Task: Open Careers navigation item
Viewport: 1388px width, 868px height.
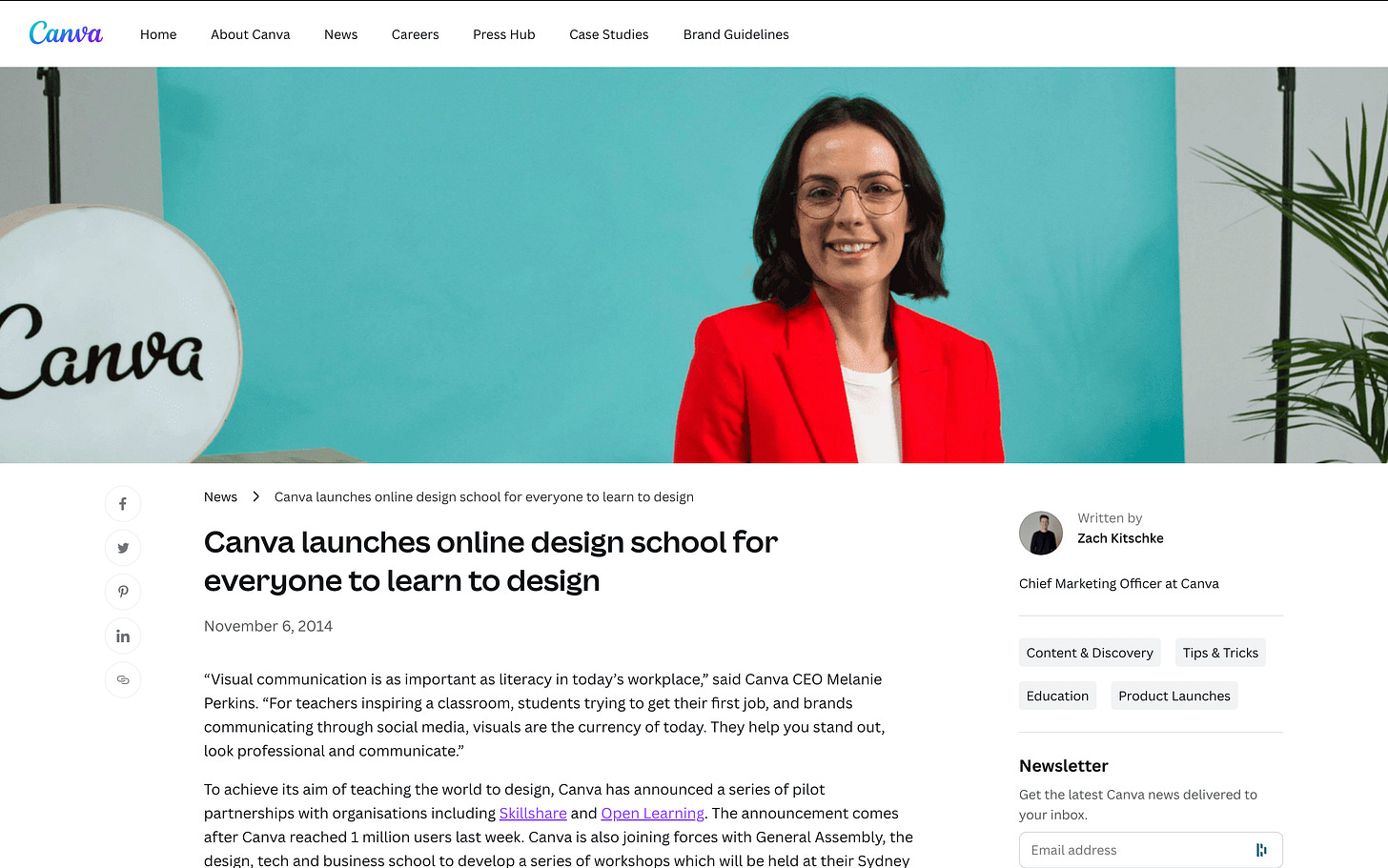Action: click(x=416, y=34)
